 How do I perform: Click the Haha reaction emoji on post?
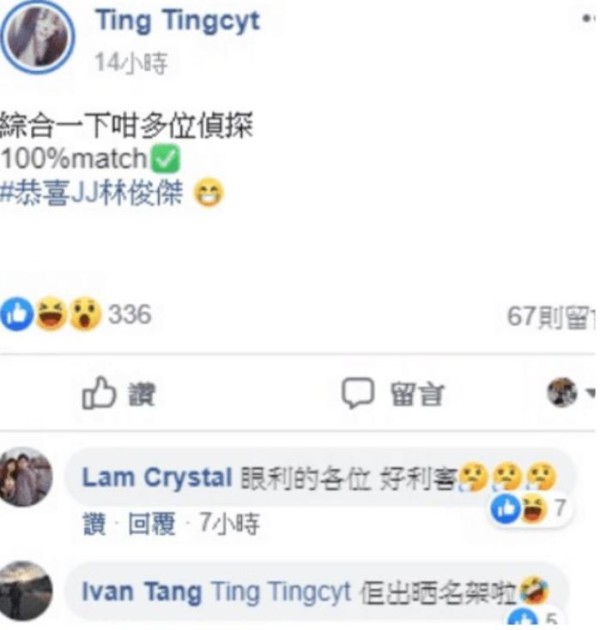[51, 314]
